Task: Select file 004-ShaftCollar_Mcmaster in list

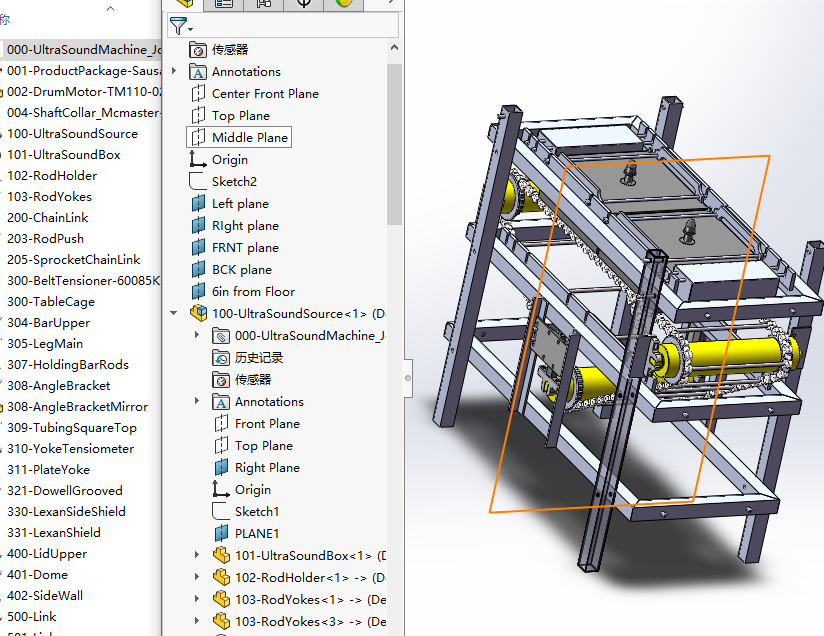Action: pyautogui.click(x=83, y=113)
